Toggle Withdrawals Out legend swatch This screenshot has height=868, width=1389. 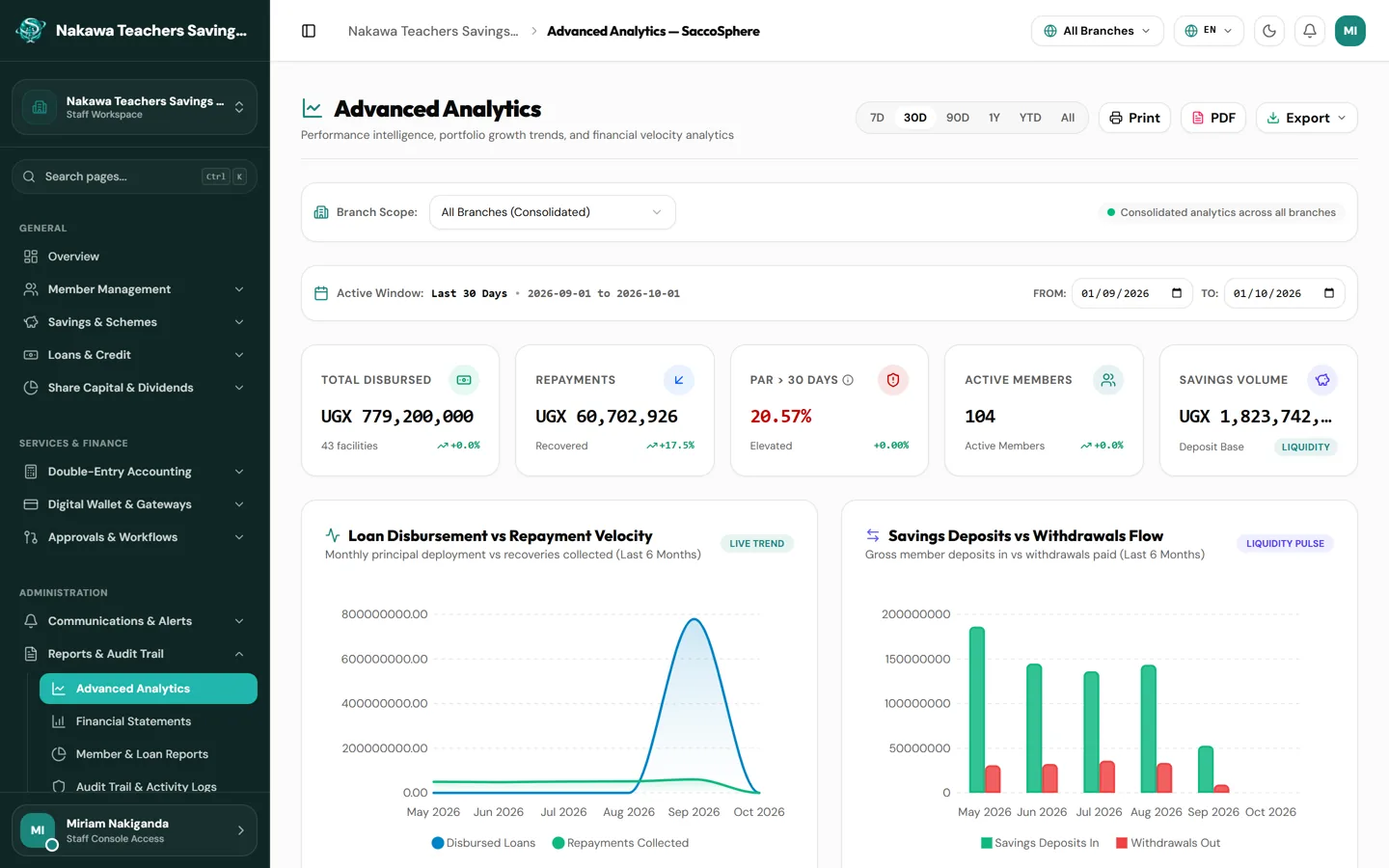point(1122,843)
